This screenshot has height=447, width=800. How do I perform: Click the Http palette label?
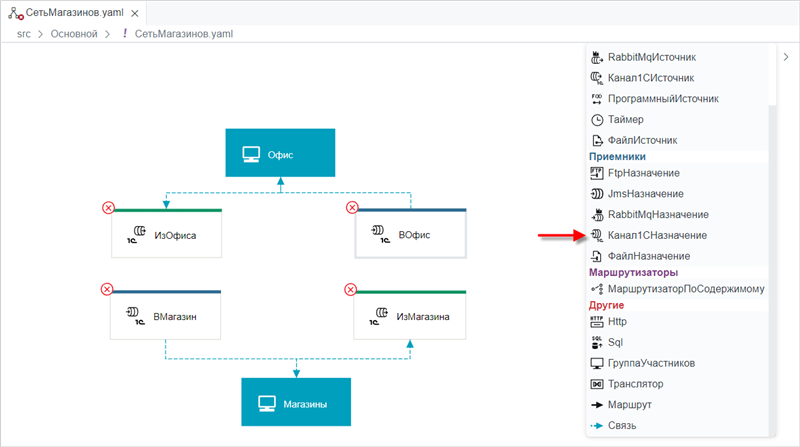[617, 322]
